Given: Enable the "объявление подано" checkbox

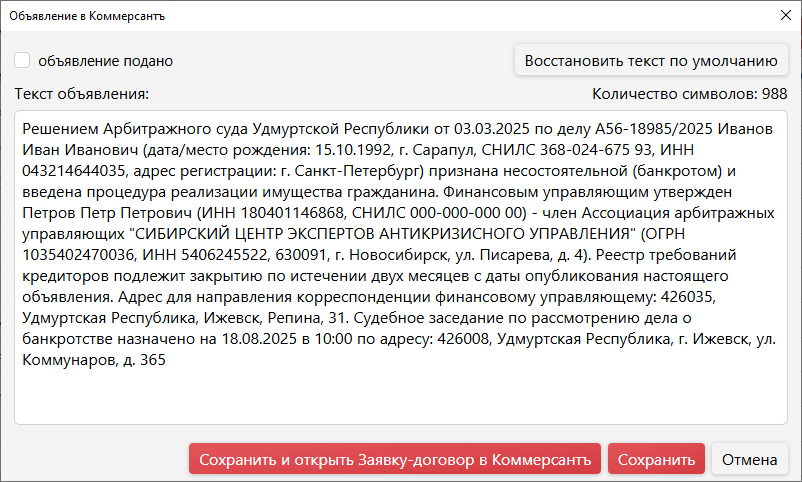Looking at the screenshot, I should click(x=22, y=60).
